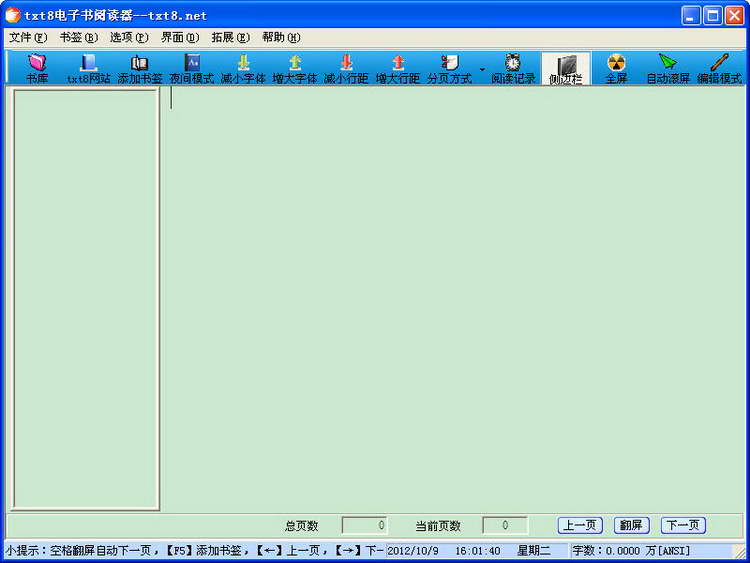Click 减小行距 decrease line spacing
Screen dimensions: 750x563
[x=346, y=68]
